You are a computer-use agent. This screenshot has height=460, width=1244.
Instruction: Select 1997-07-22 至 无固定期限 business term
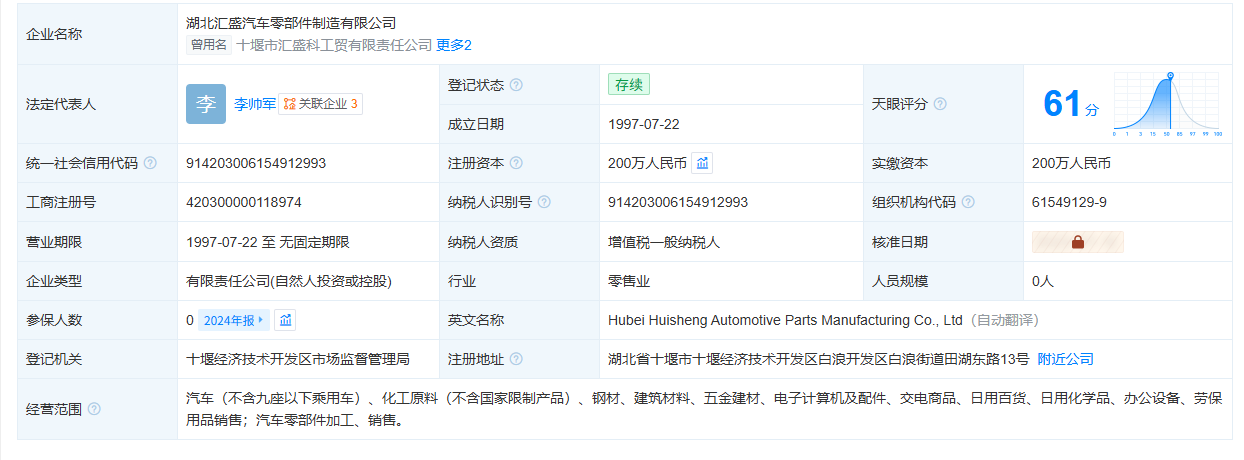(268, 242)
